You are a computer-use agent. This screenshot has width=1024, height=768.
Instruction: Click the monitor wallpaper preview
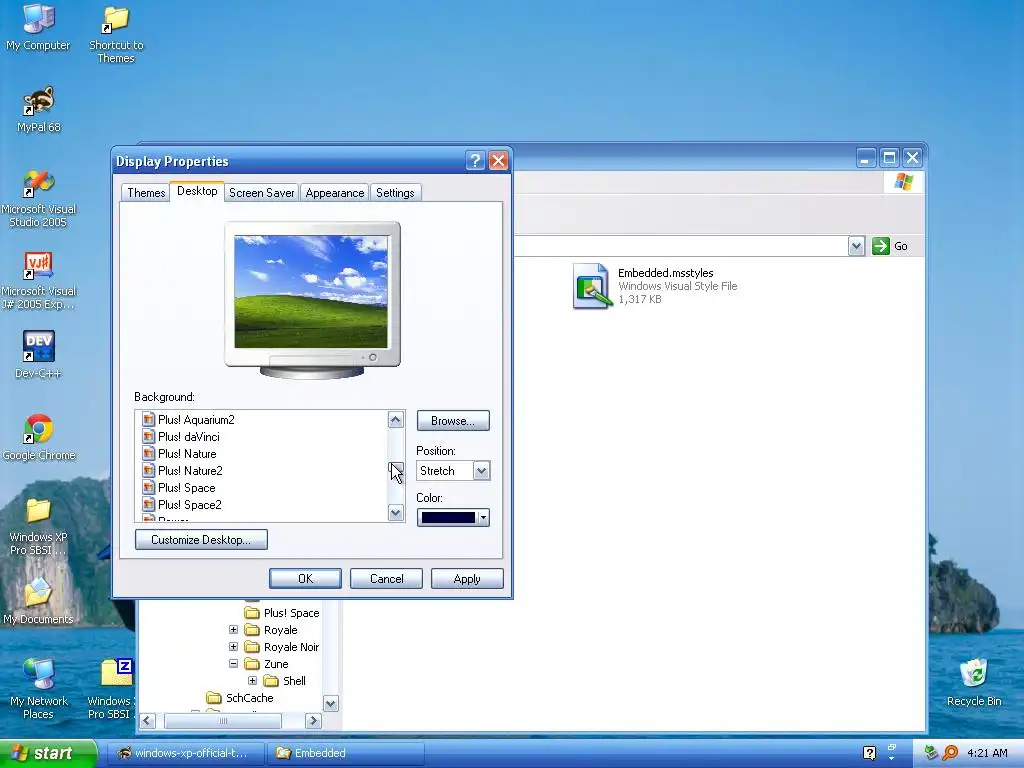click(311, 291)
